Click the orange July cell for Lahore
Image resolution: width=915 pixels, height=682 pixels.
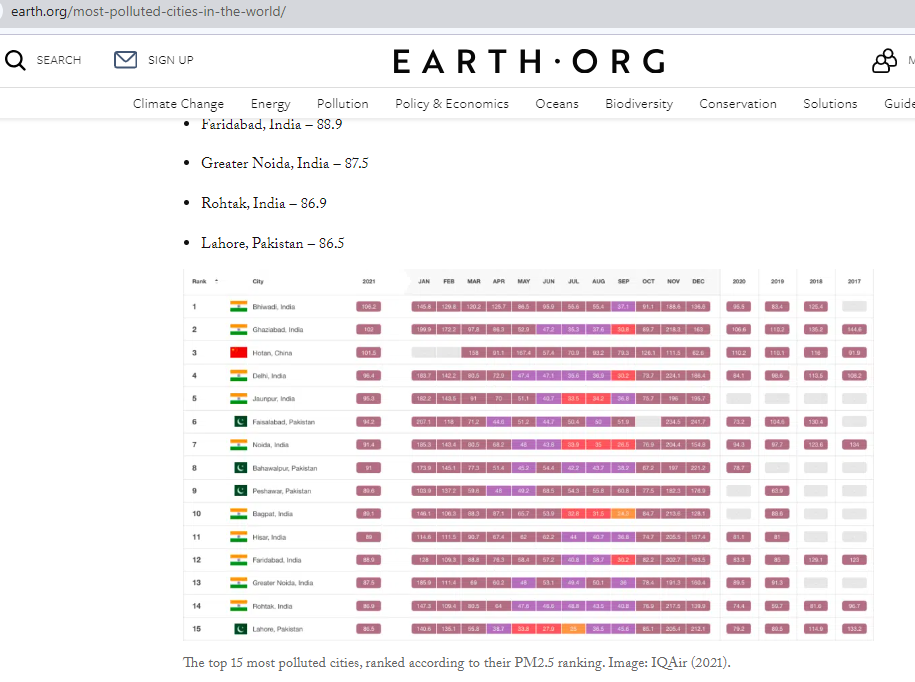[574, 629]
